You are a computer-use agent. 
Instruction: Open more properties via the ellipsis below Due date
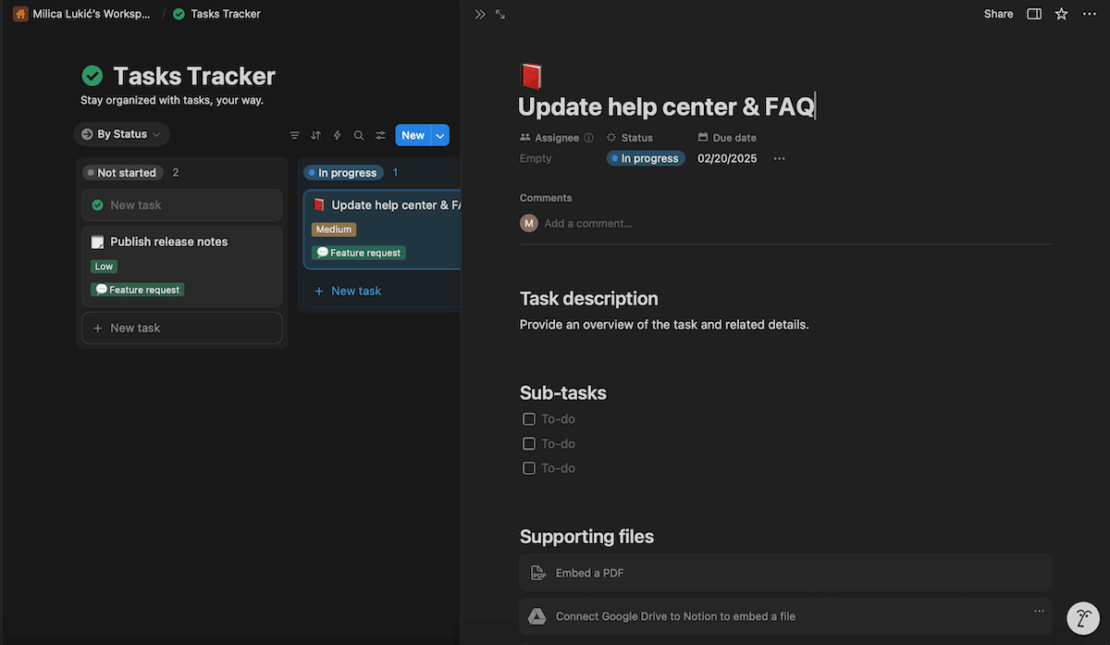pos(778,157)
